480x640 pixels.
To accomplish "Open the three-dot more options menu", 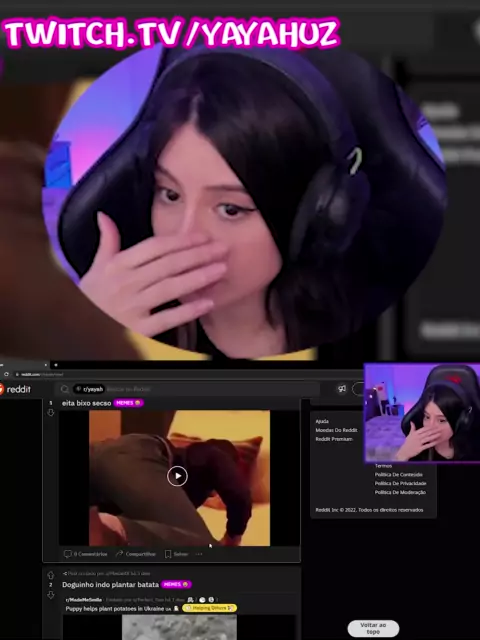I will click(199, 554).
